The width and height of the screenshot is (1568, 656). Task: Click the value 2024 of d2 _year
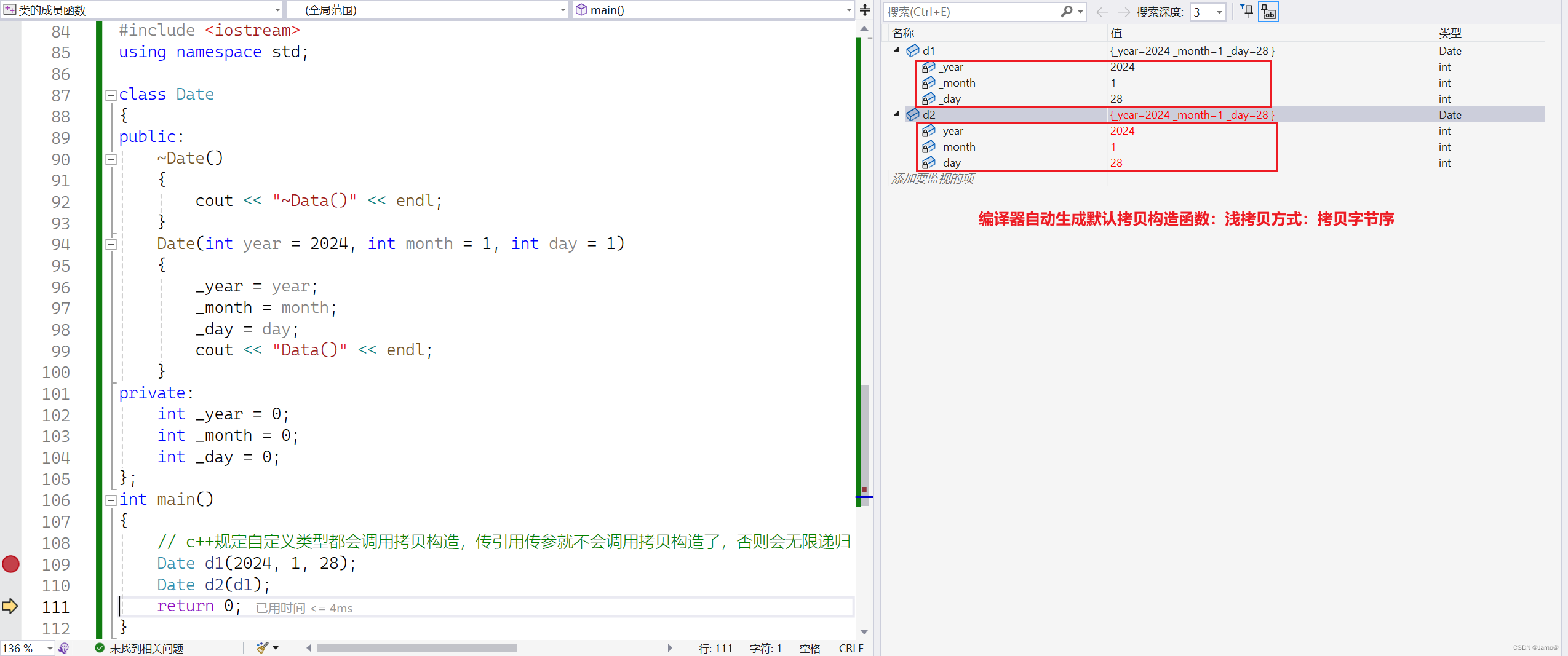point(1122,131)
